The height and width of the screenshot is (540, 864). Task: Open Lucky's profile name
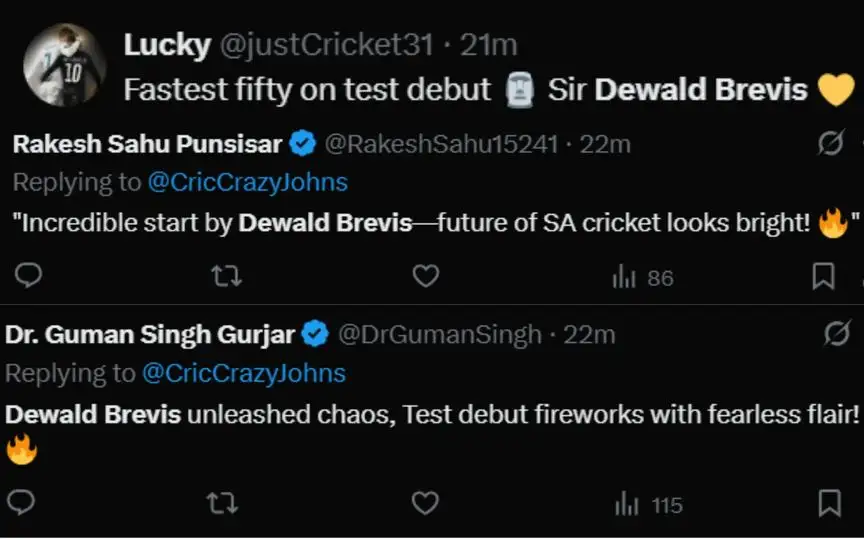[x=168, y=45]
